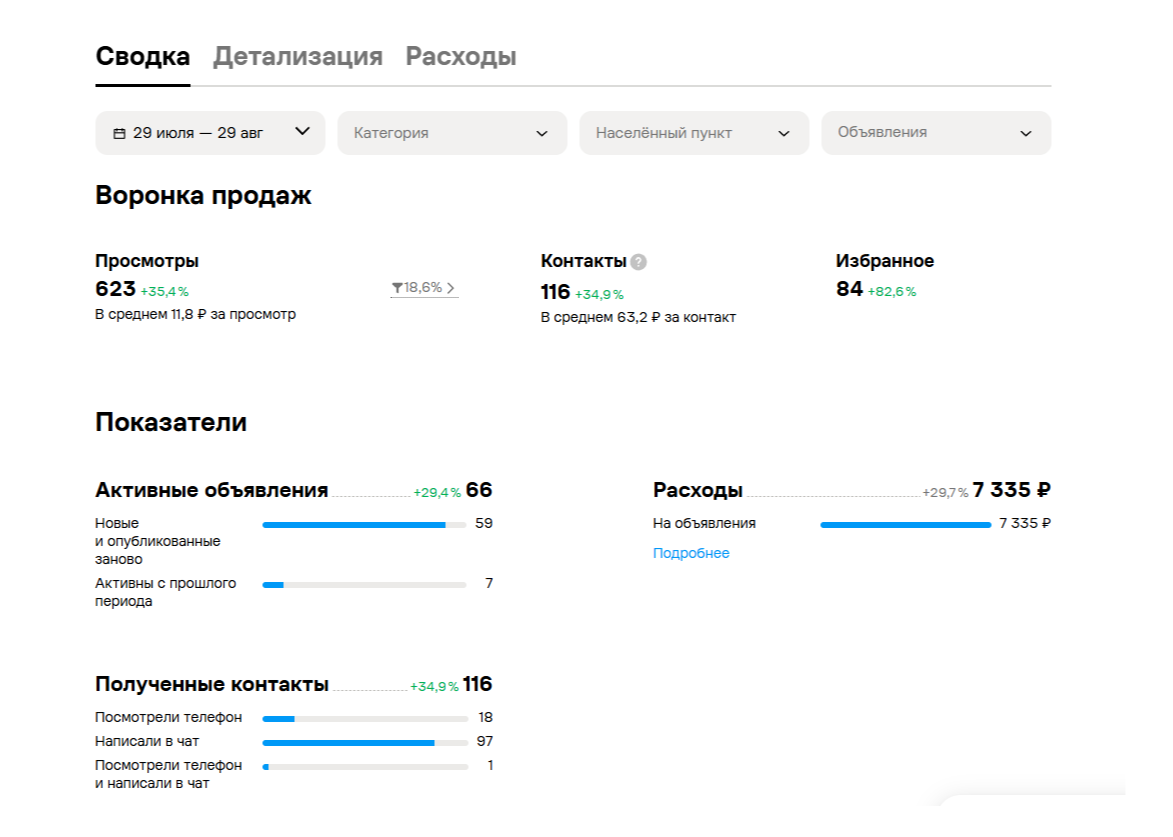Click the Полученные контакты heading
1173x837 pixels.
coord(212,684)
